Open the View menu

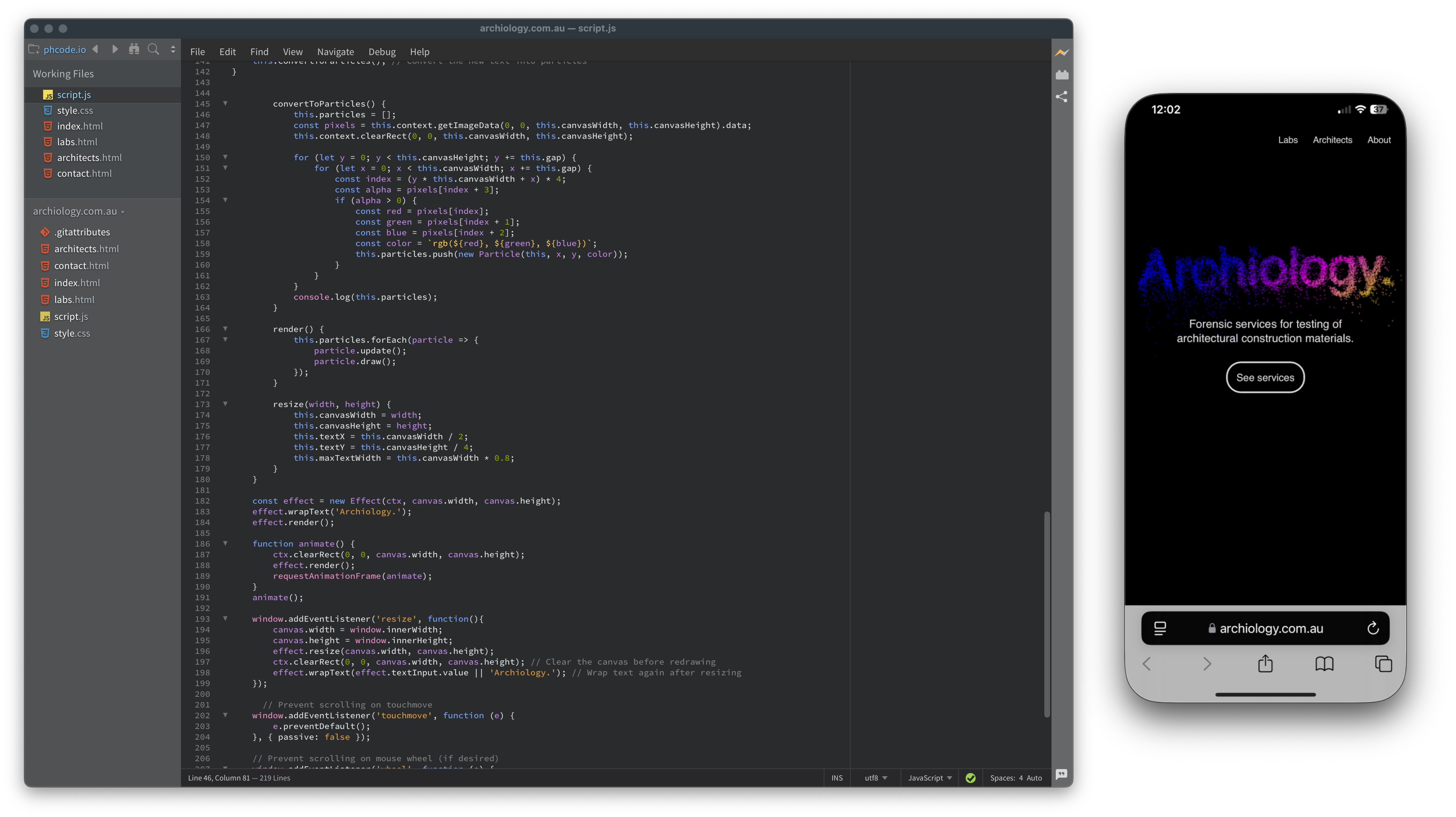click(x=292, y=52)
